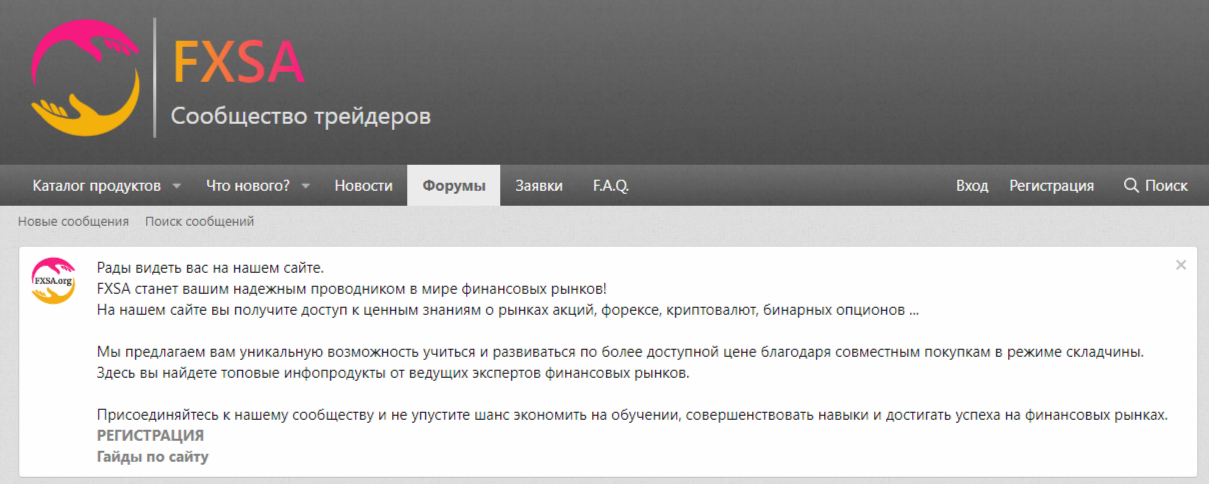The image size is (1209, 484).
Task: Go to the Новости tab
Action: pos(363,185)
